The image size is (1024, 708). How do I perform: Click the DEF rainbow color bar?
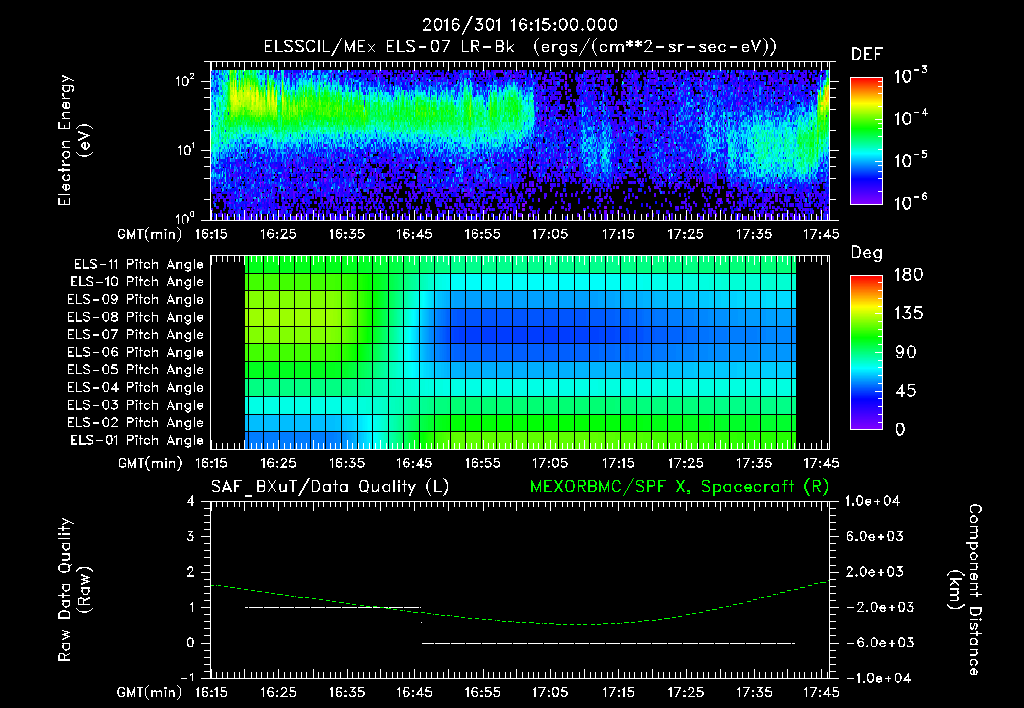(x=866, y=140)
